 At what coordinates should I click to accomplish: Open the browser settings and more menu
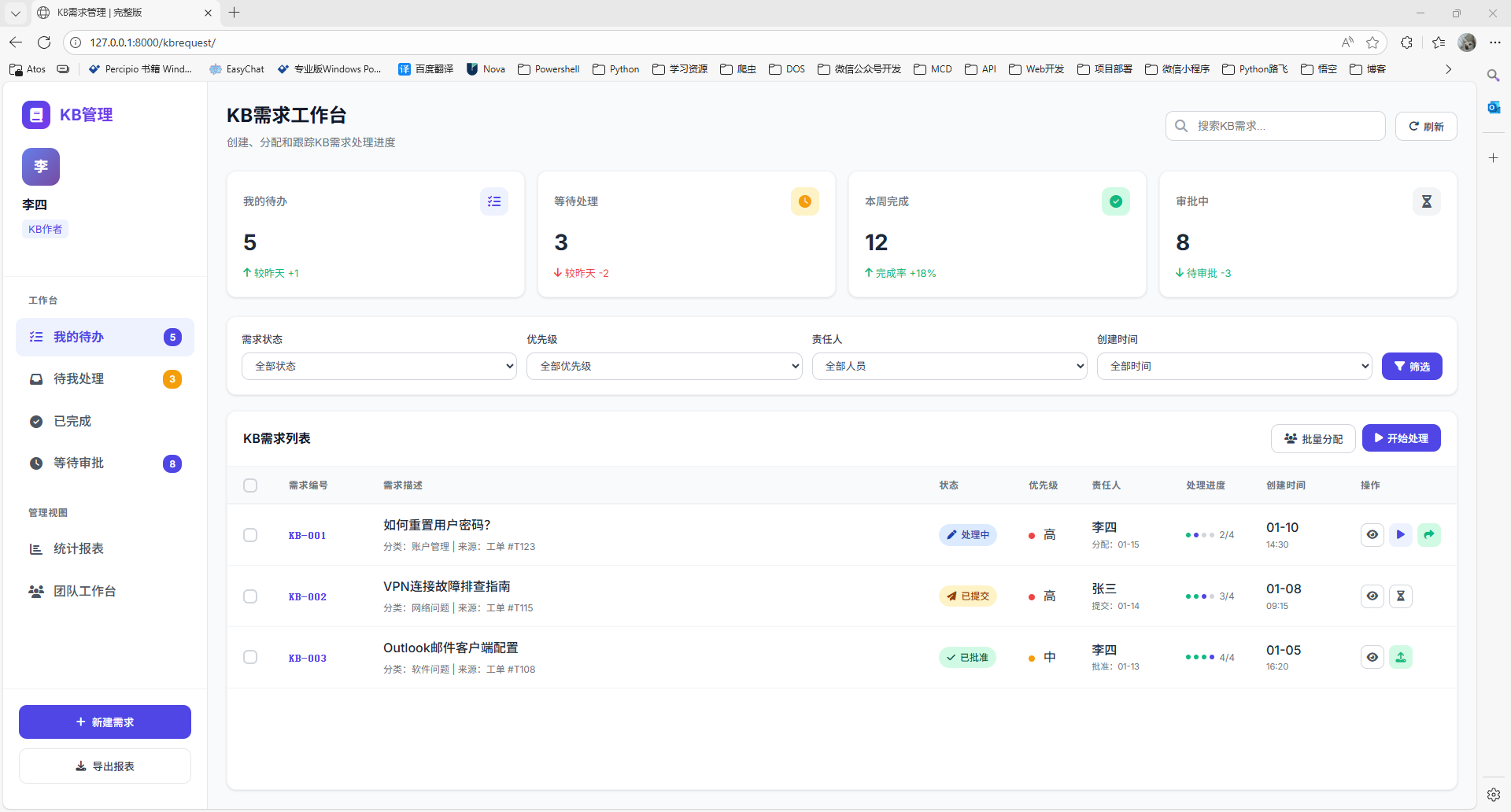tap(1495, 42)
